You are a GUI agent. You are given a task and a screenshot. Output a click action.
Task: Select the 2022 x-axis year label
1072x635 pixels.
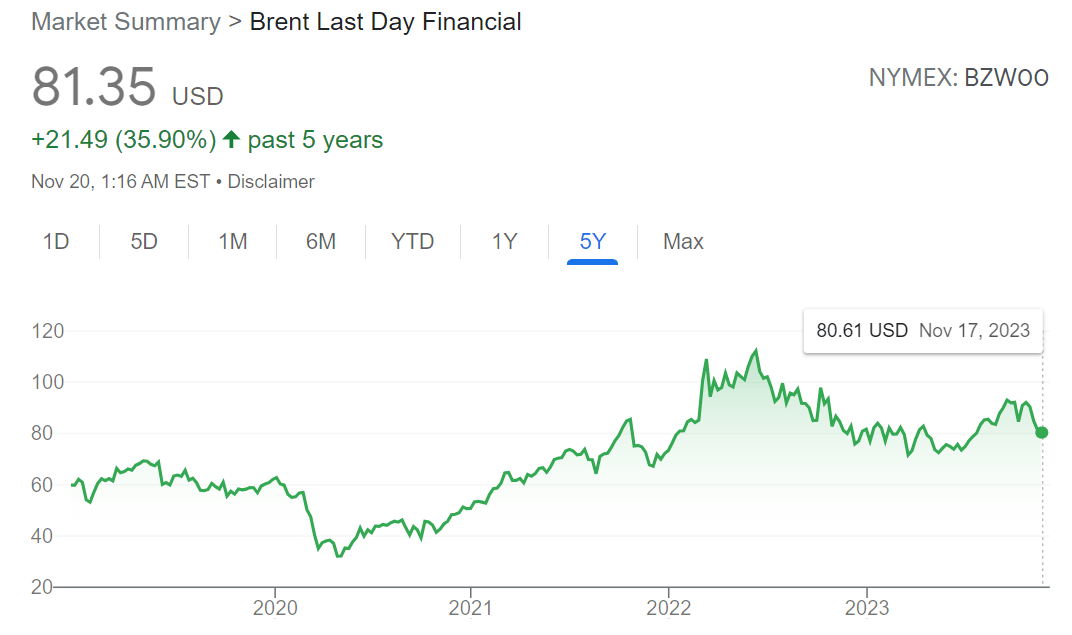click(x=668, y=608)
